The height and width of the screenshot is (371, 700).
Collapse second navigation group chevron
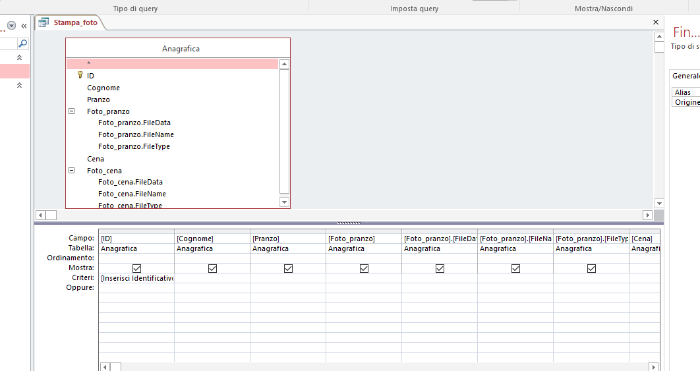pos(19,85)
